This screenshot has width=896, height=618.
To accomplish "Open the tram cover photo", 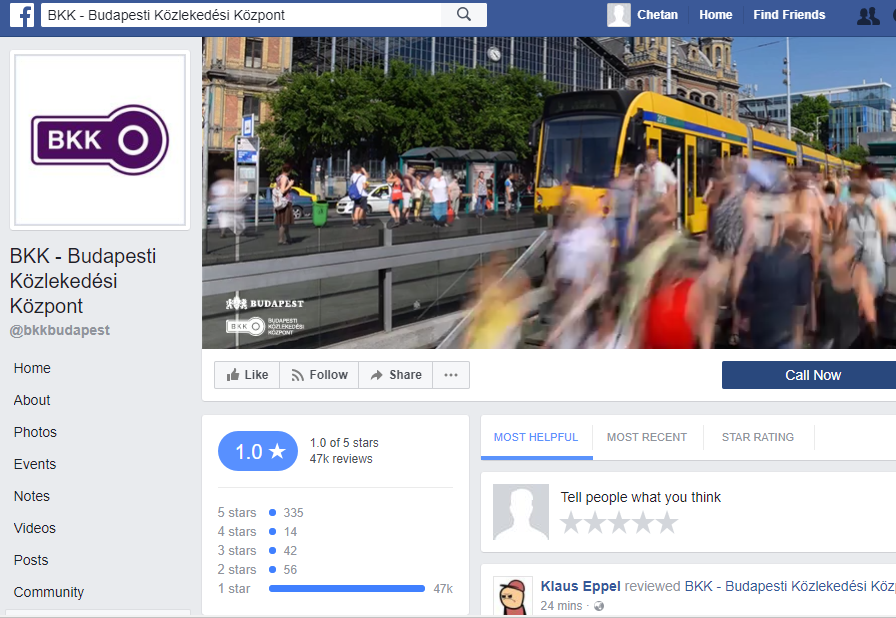I will [549, 193].
